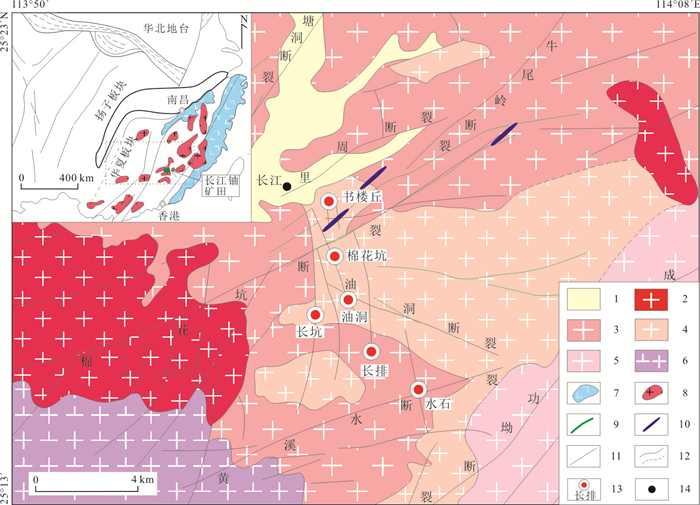Click the legend 9 green line symbol
This screenshot has height=505, width=700.
tap(583, 424)
